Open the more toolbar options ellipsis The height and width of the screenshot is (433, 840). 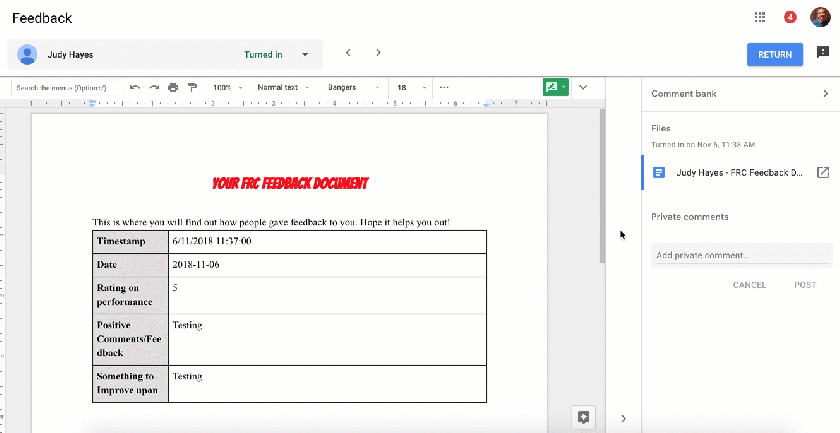444,88
